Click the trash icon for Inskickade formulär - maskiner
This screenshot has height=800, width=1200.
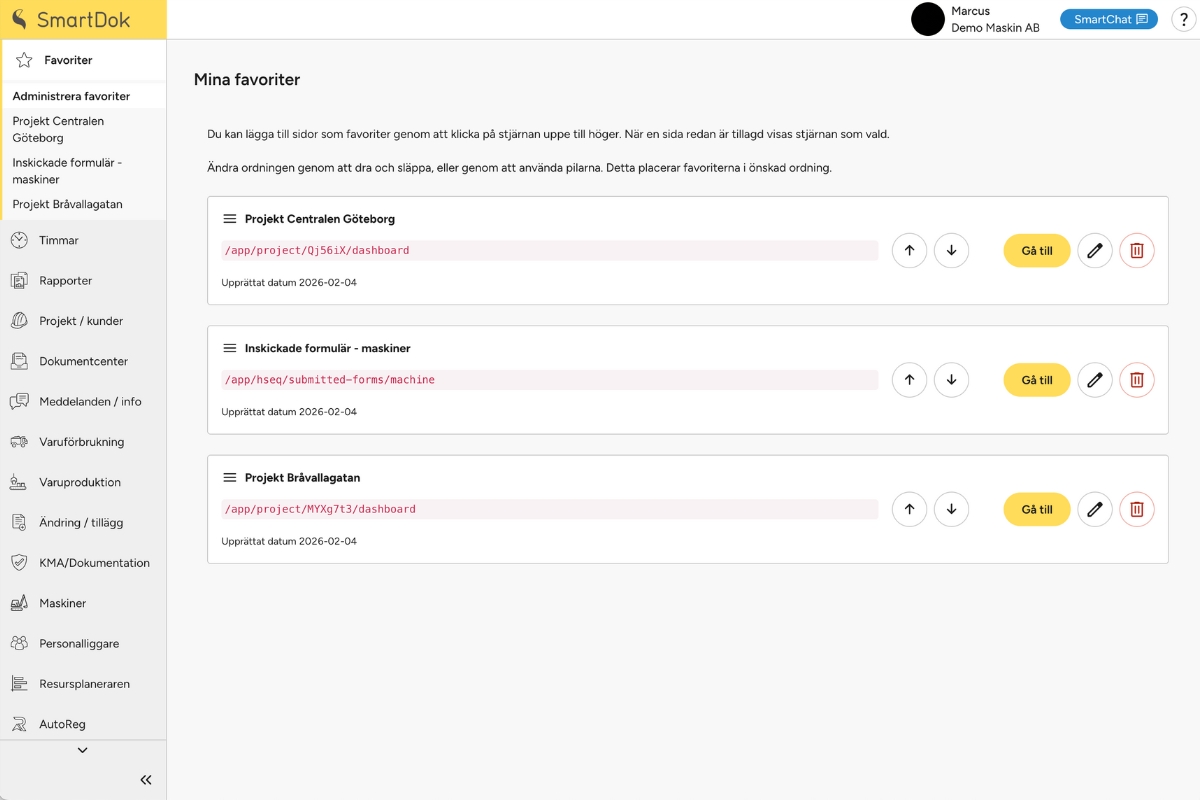(x=1137, y=380)
